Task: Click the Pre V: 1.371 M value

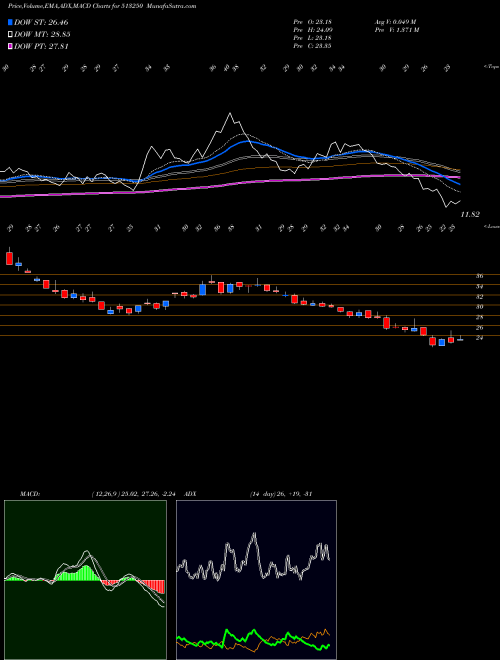Action: point(396,30)
